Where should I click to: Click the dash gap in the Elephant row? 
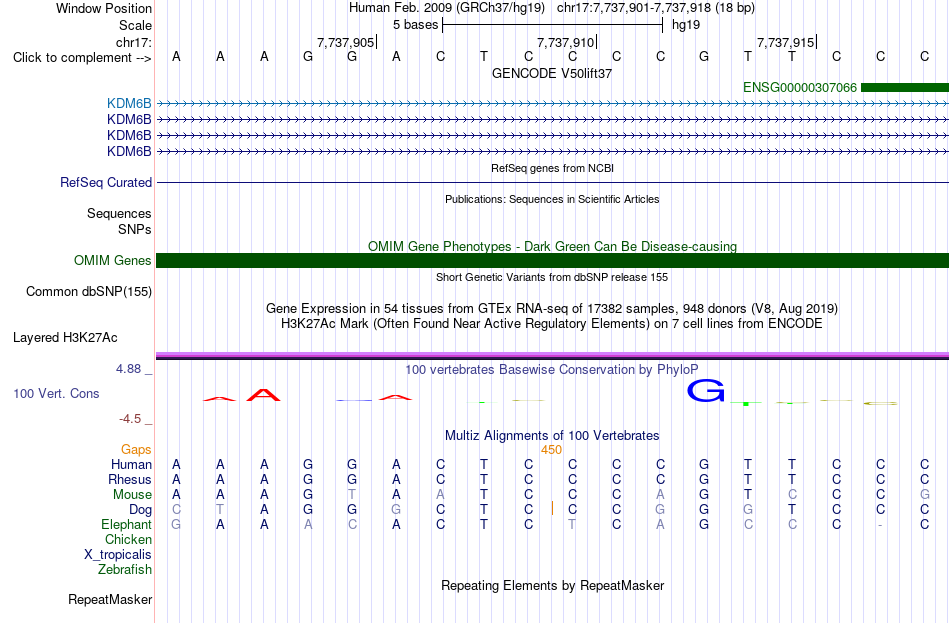click(880, 525)
